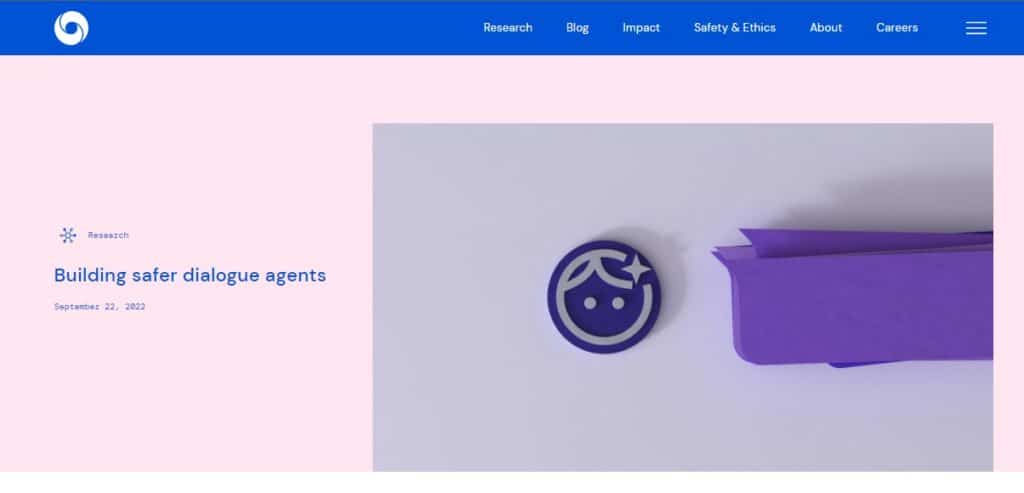Click the sparkle star on the face badge
The width and height of the screenshot is (1024, 493).
[635, 269]
